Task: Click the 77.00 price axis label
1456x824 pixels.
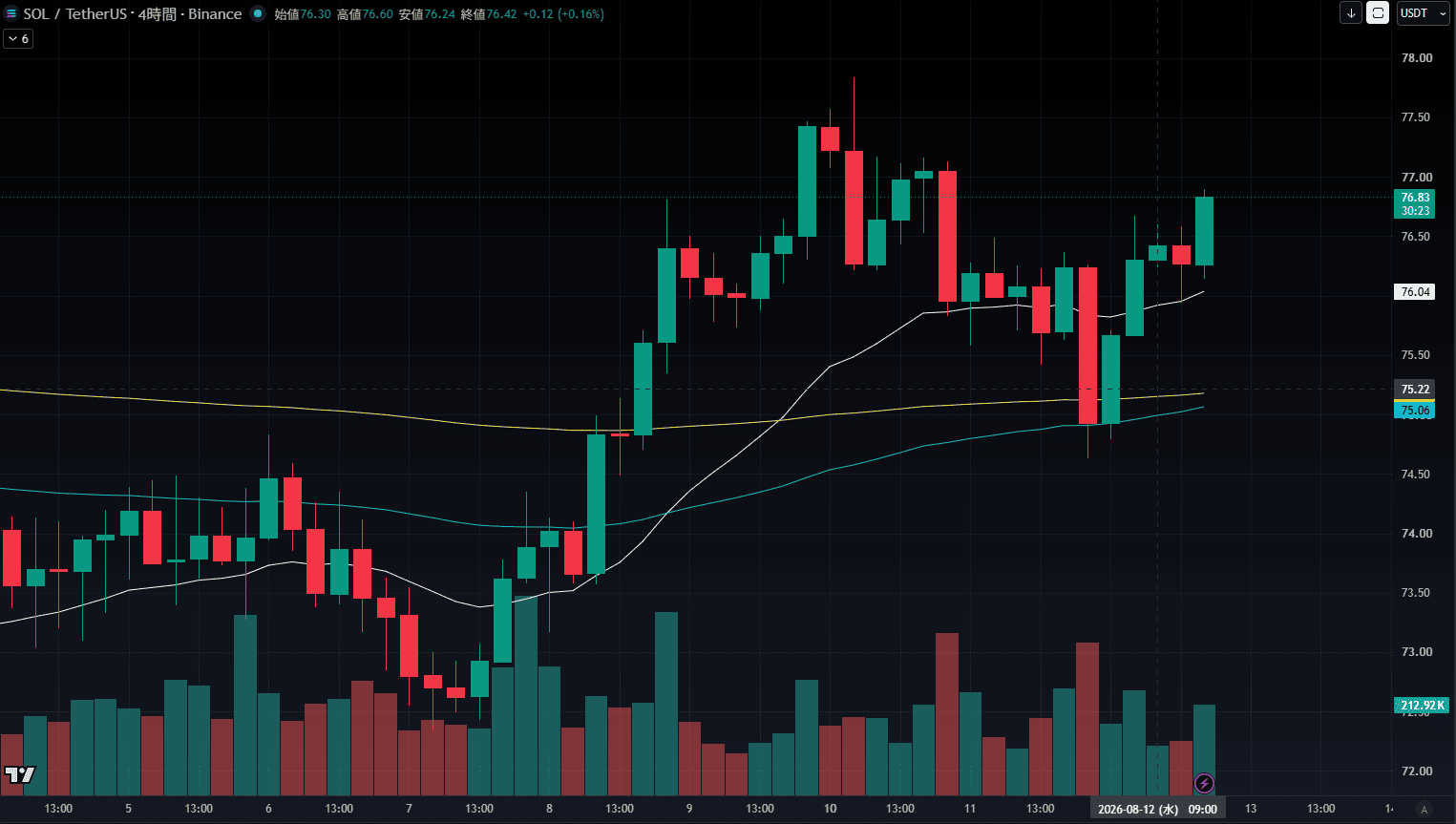Action: [x=1416, y=178]
